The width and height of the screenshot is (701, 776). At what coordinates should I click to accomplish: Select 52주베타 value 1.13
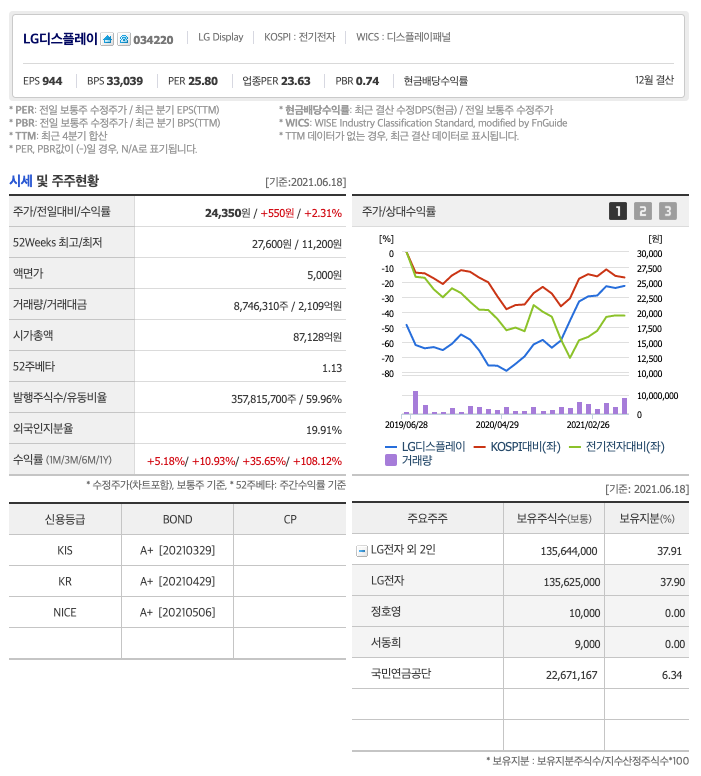pyautogui.click(x=332, y=368)
